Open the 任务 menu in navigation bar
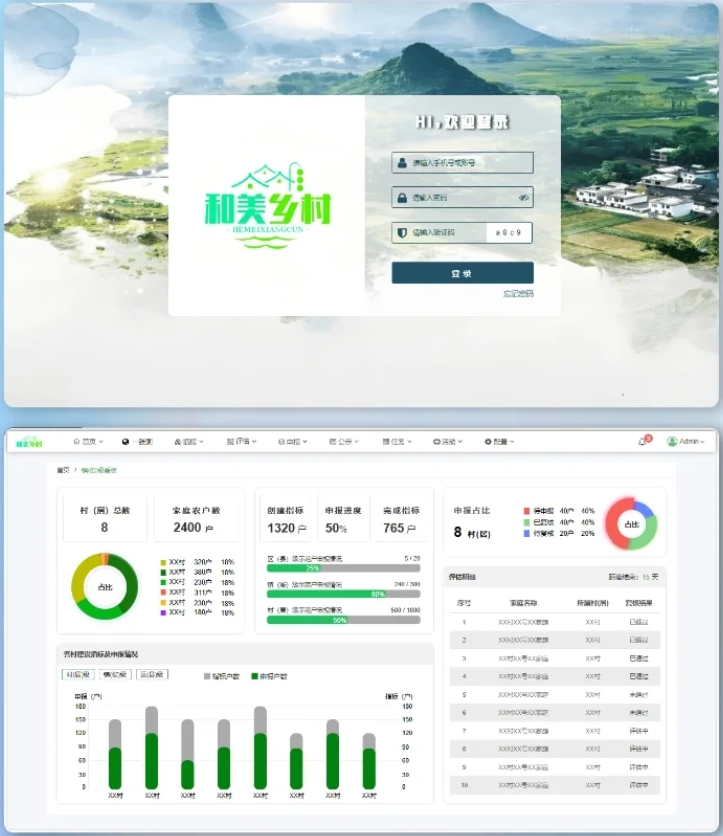 [x=397, y=441]
